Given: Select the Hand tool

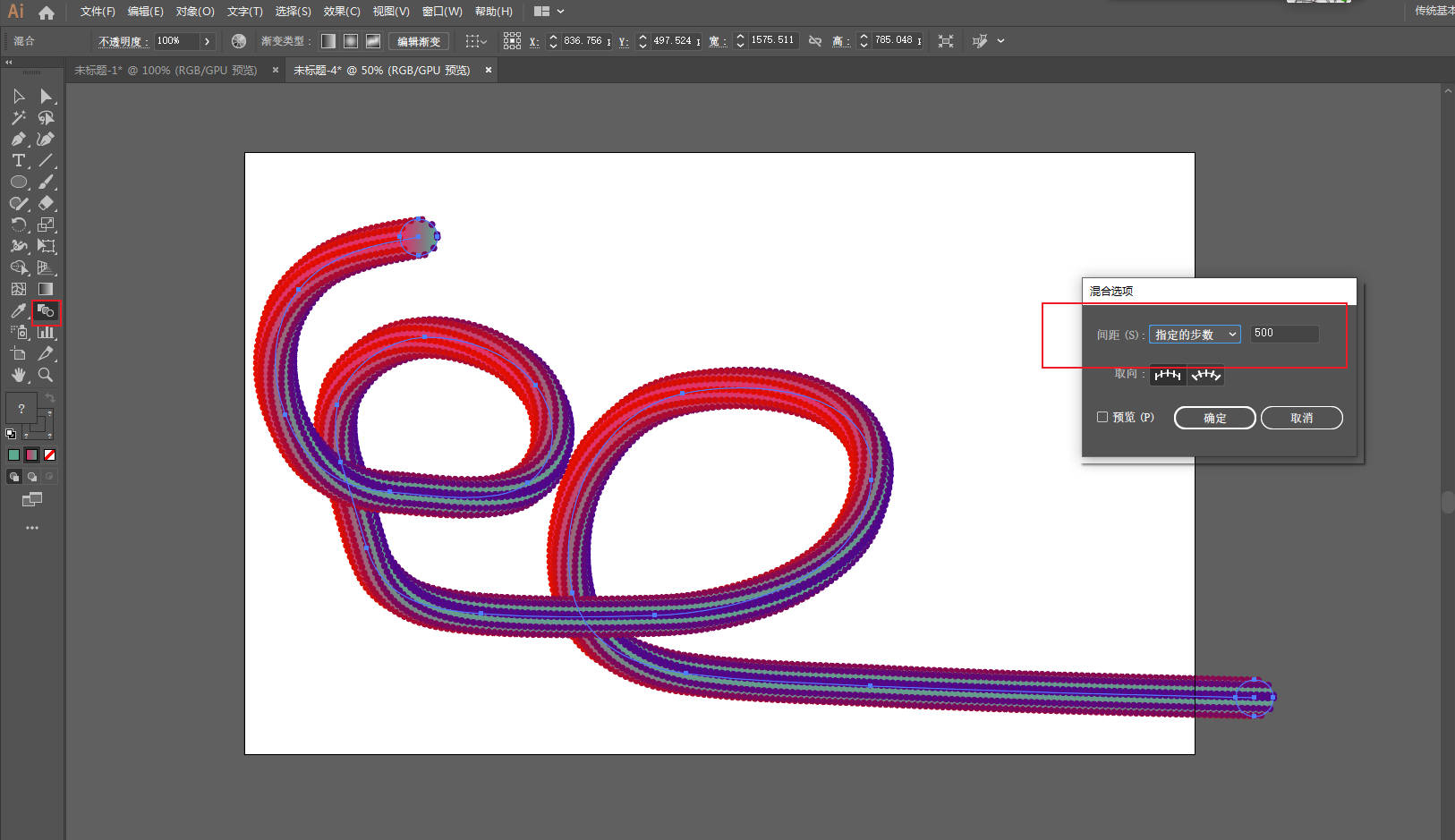Looking at the screenshot, I should [x=18, y=376].
